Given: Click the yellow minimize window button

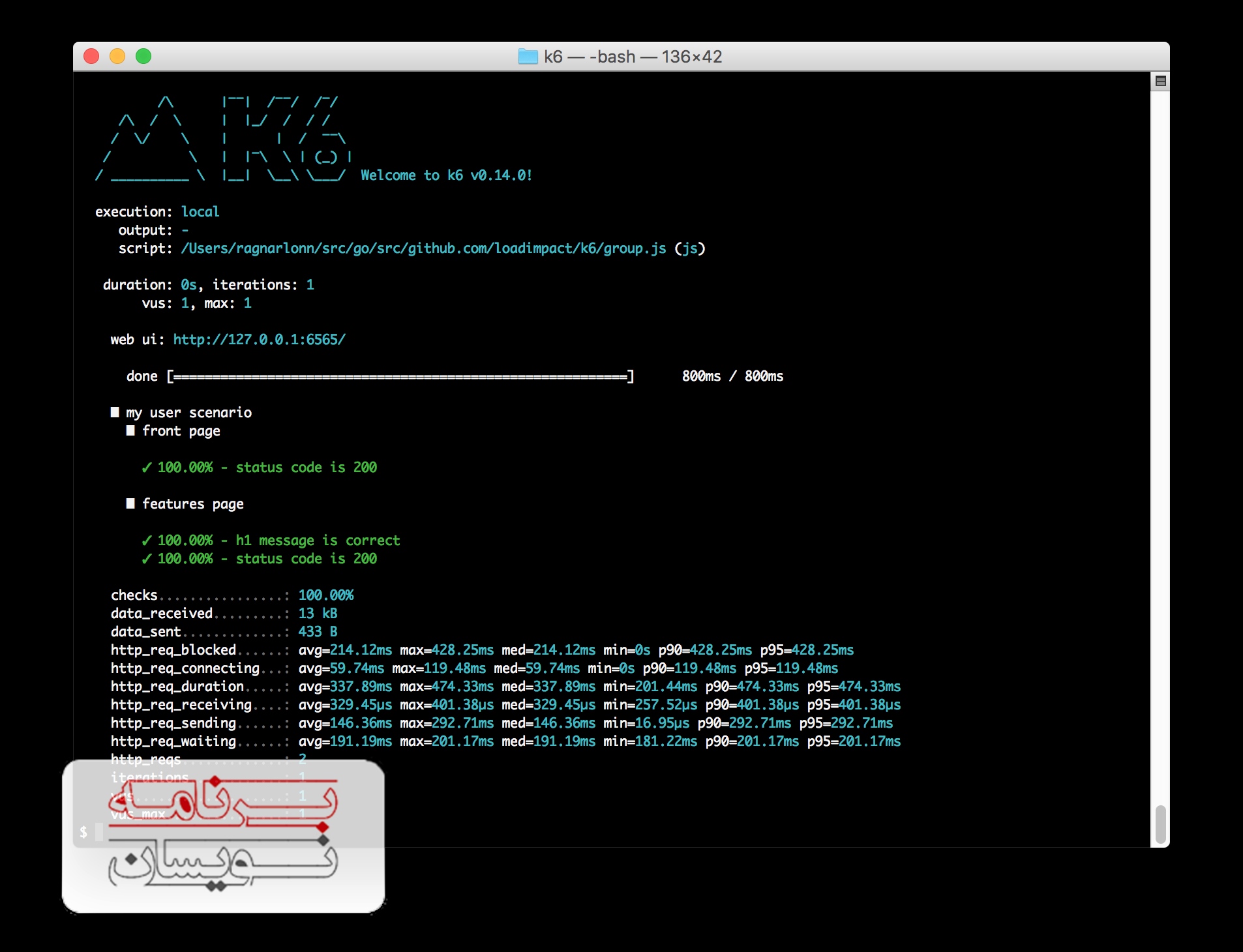Looking at the screenshot, I should click(117, 57).
